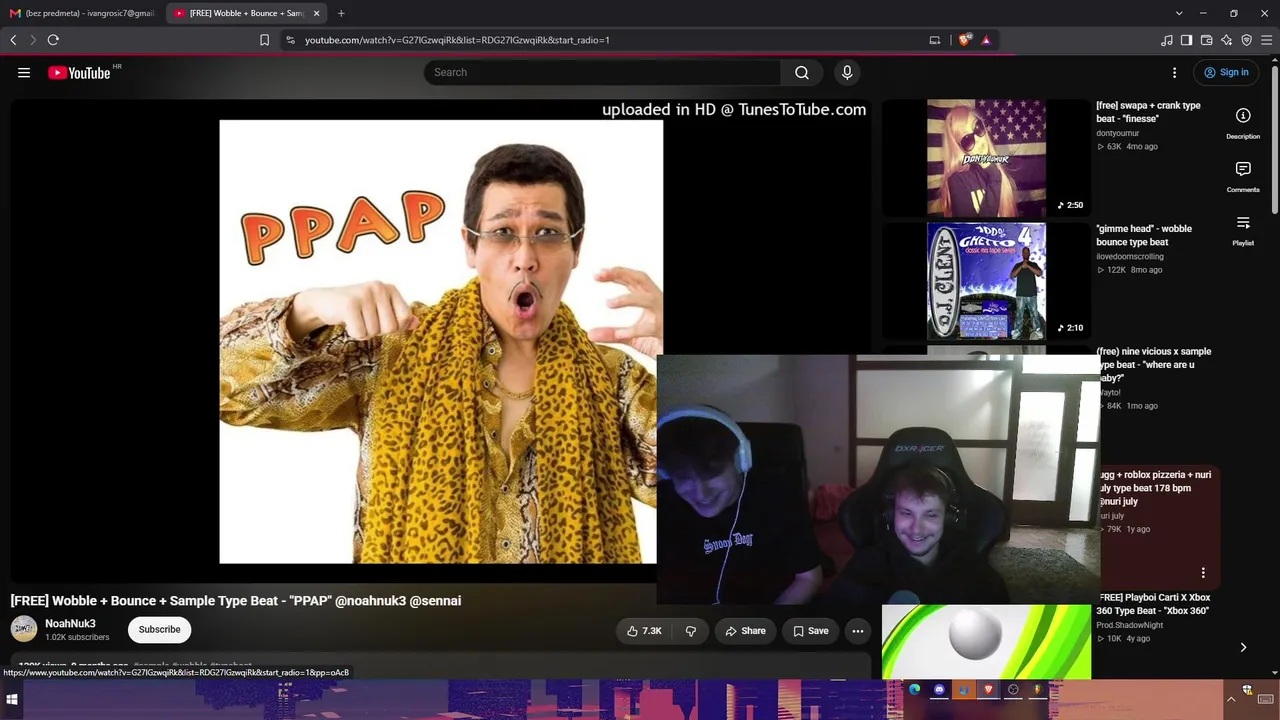The height and width of the screenshot is (720, 1280).
Task: Open Leo AI assistant icon
Action: 1227,40
